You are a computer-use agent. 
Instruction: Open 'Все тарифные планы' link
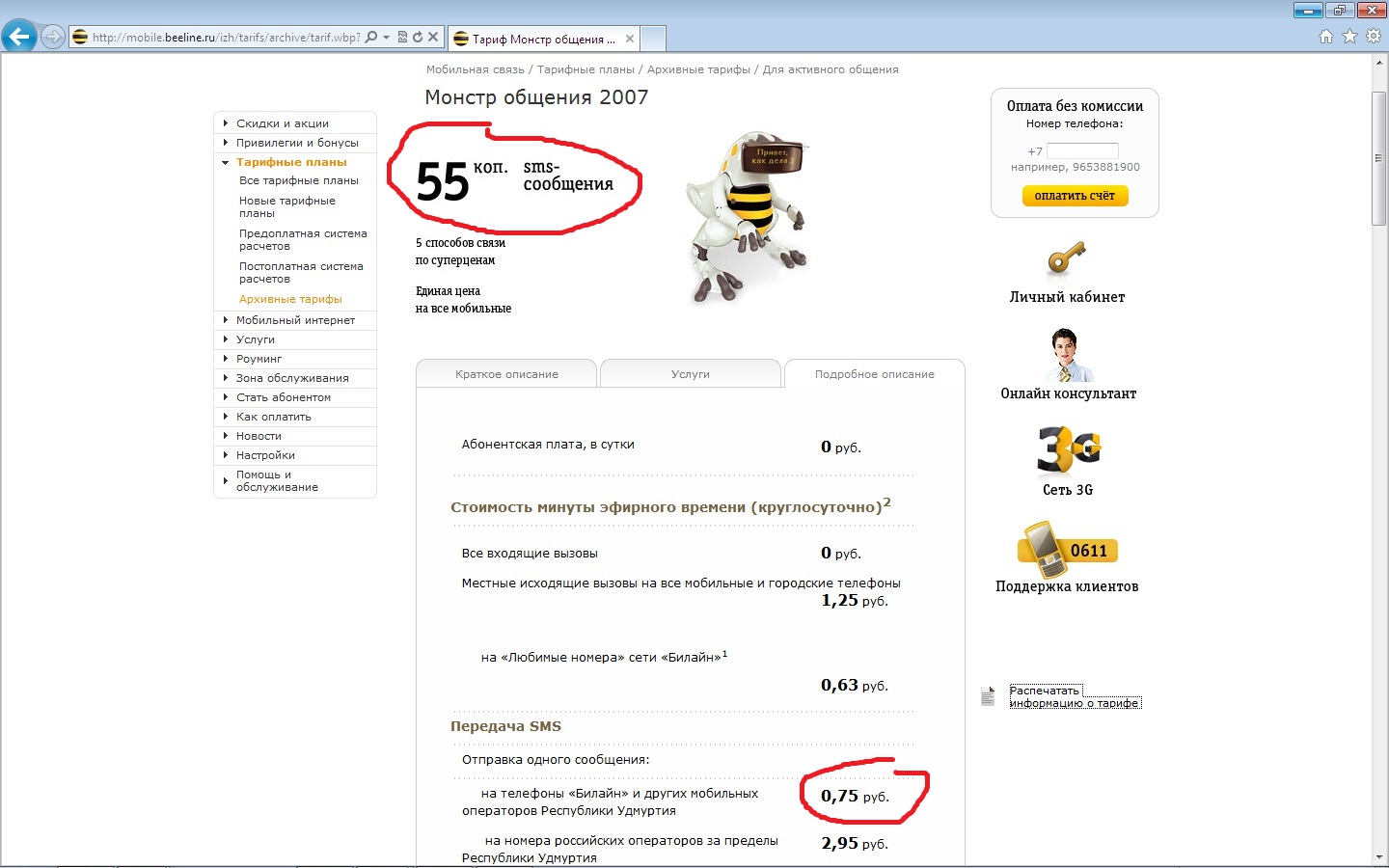(x=299, y=180)
